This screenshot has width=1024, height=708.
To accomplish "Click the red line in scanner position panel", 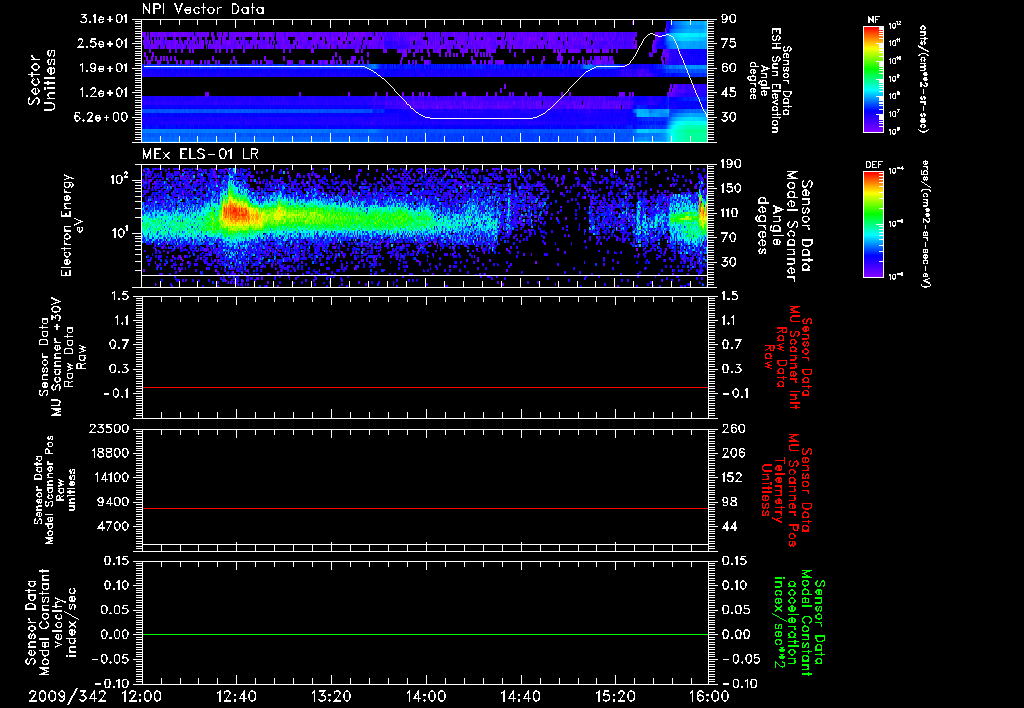I will pos(425,508).
